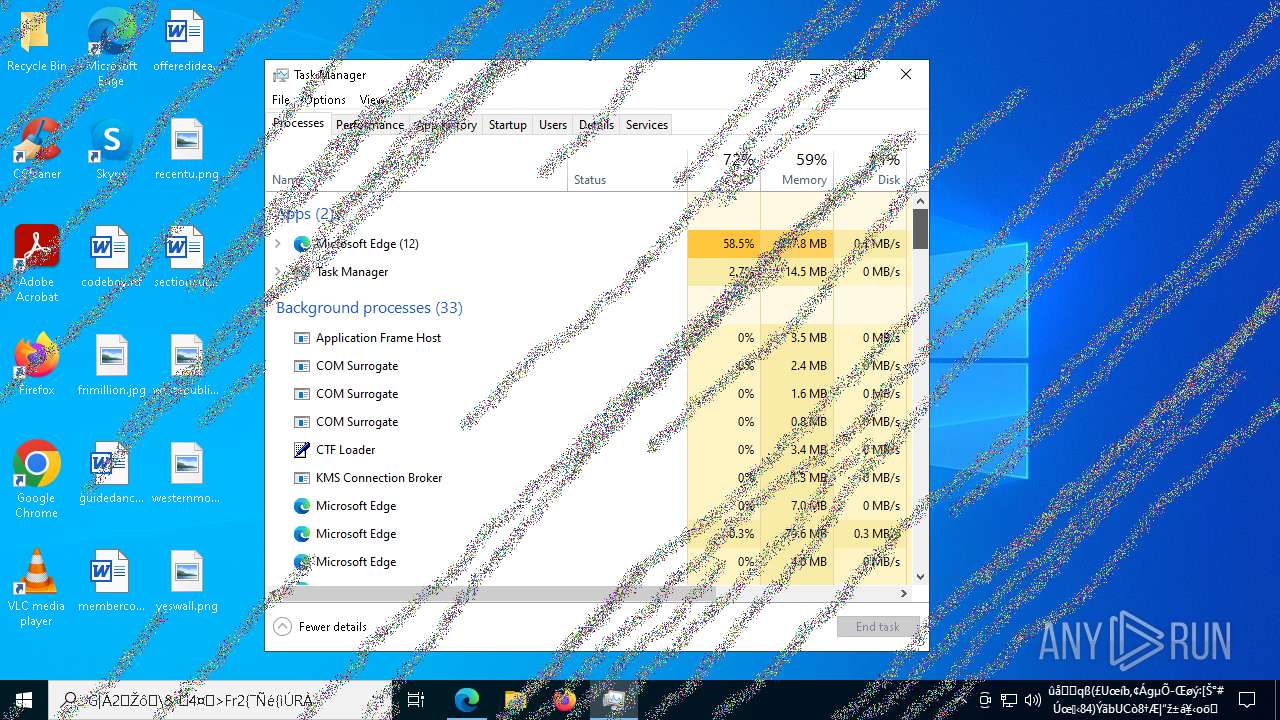Screen dimensions: 1280x720
Task: Click the Windows Start button
Action: 24,700
